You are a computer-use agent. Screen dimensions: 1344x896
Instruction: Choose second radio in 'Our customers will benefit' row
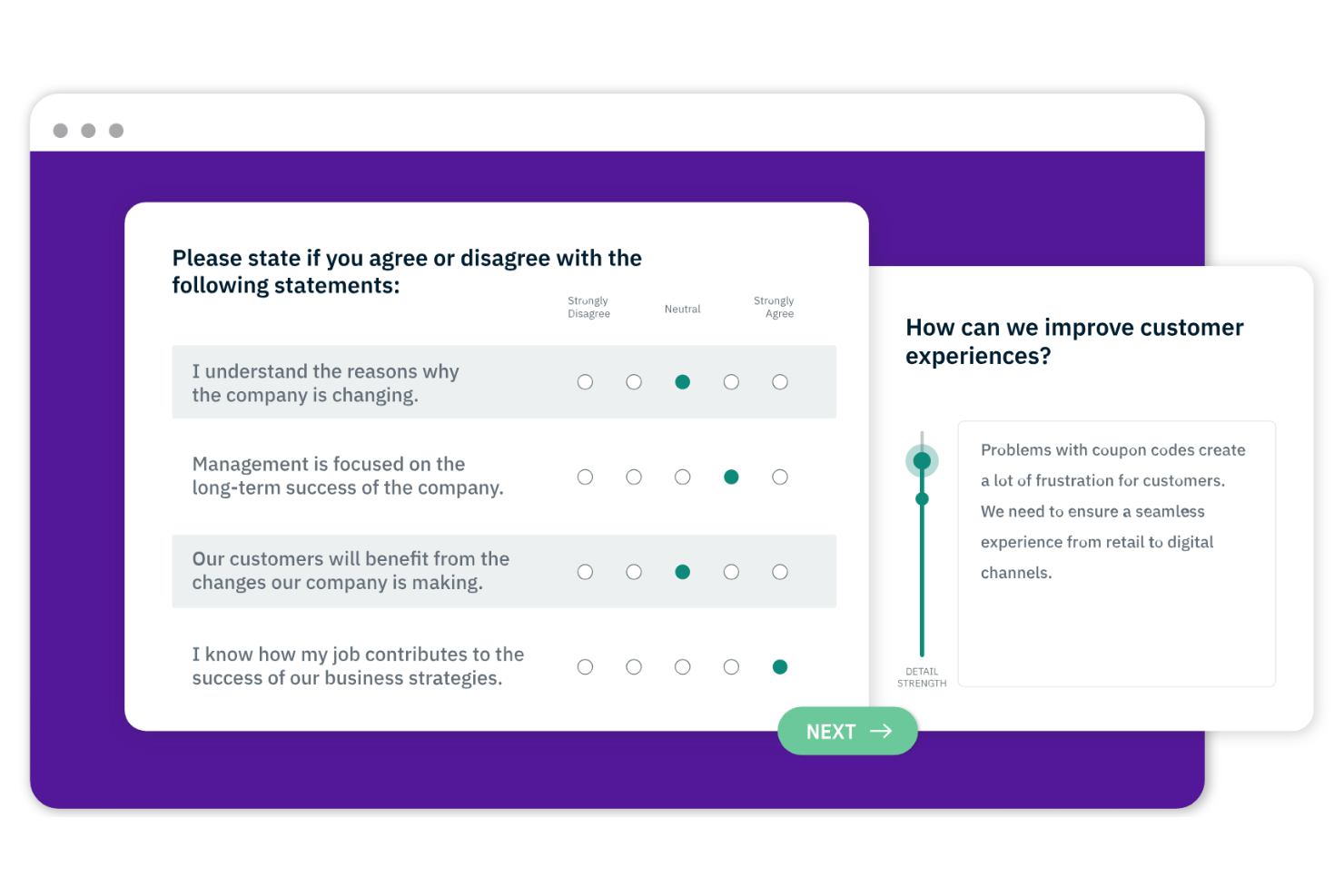[634, 572]
